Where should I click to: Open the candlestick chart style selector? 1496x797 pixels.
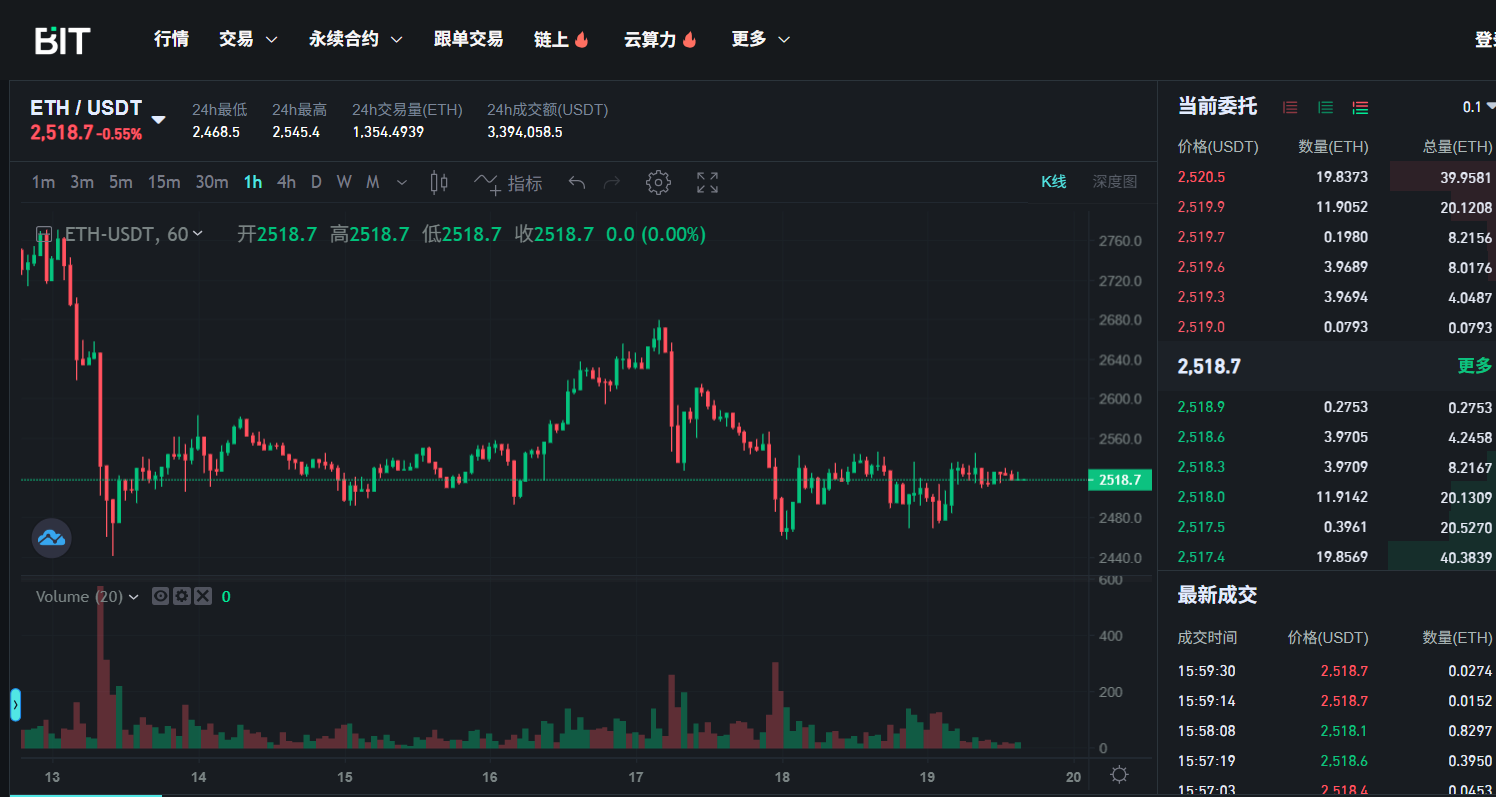point(438,182)
